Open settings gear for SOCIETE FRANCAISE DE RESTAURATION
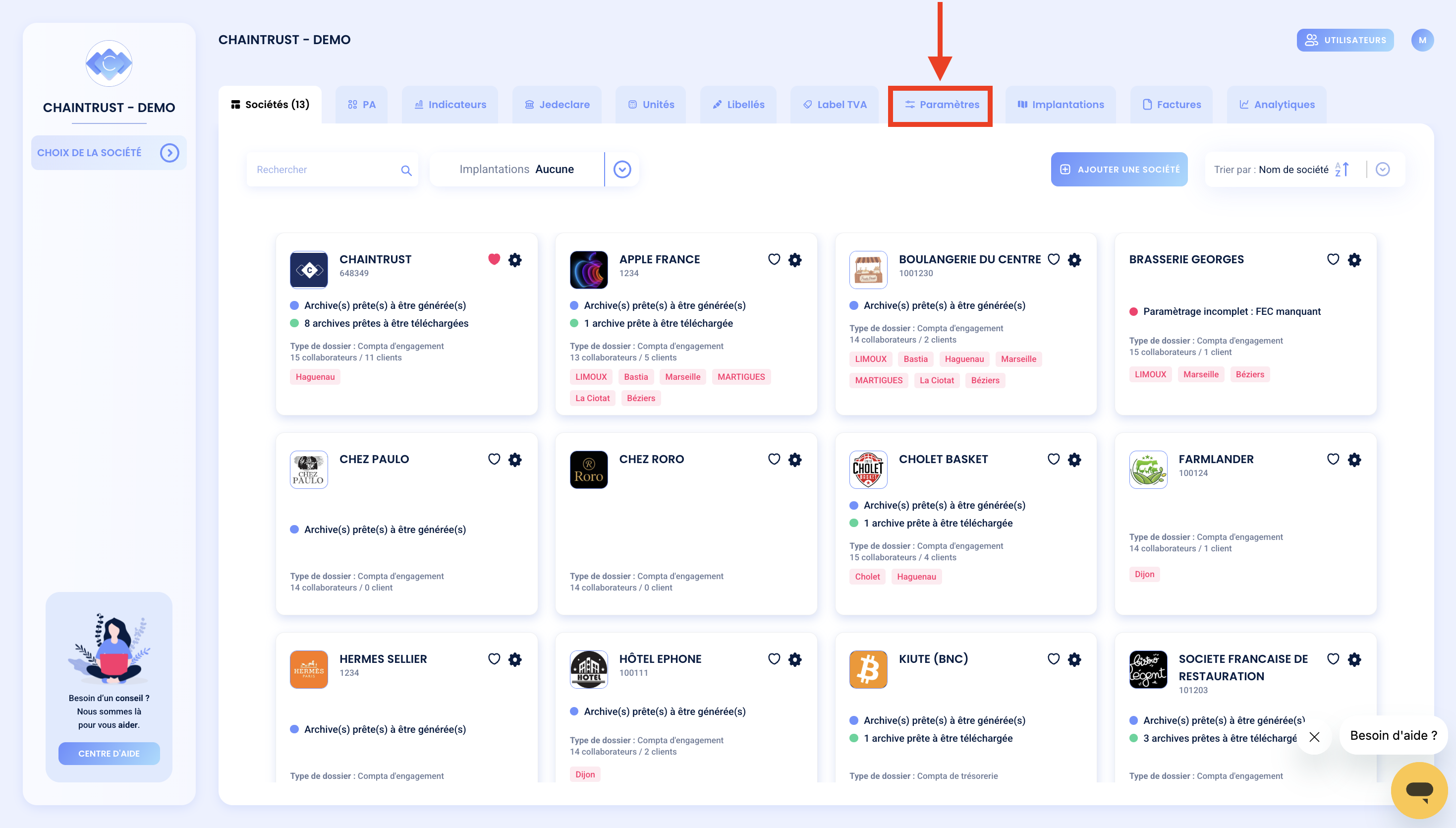Screen dimensions: 1456x828 (x=1354, y=659)
